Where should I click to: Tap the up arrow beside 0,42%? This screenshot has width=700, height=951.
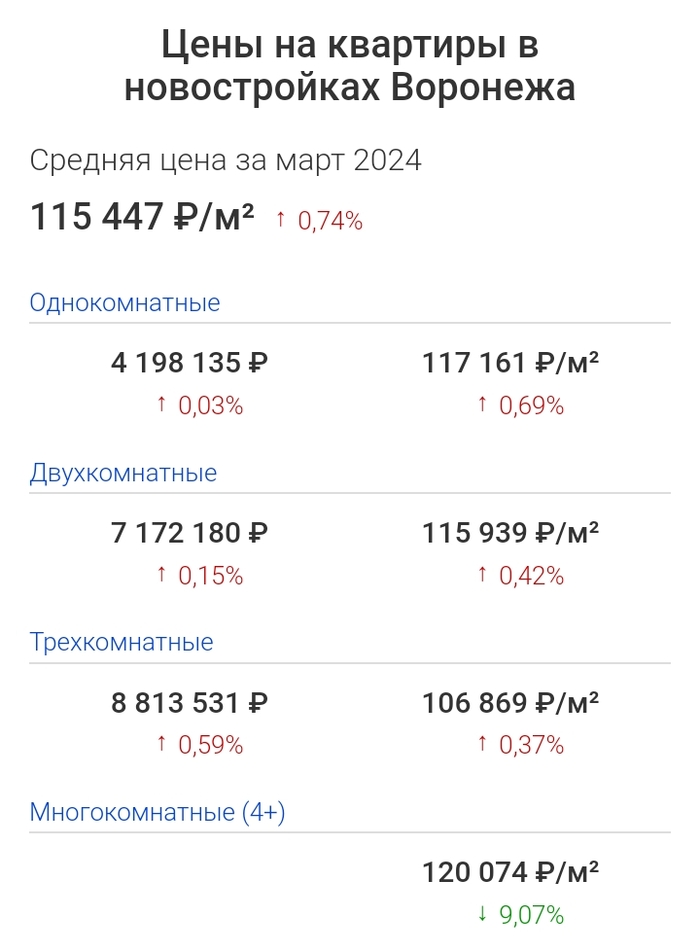[x=481, y=575]
